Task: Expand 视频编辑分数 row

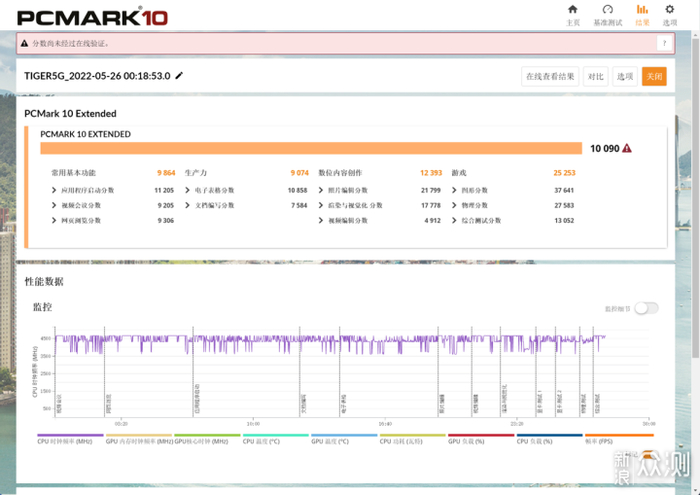Action: point(321,220)
